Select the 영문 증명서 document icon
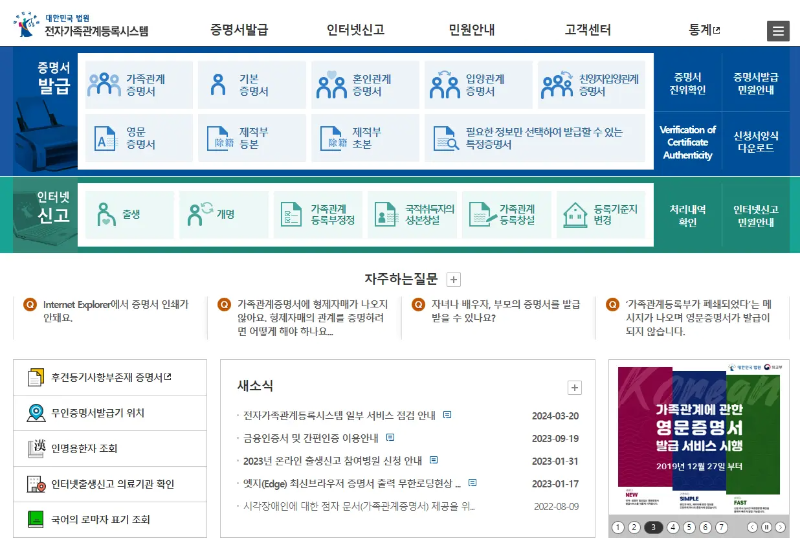 105,138
